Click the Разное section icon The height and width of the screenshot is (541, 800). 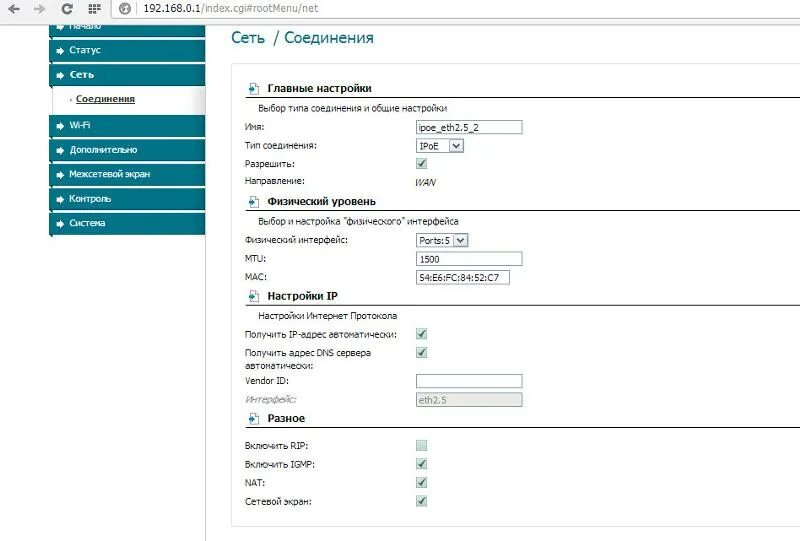pyautogui.click(x=254, y=419)
